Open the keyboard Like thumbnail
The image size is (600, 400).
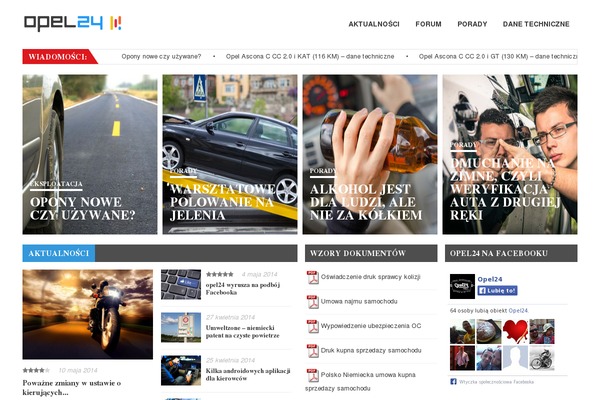coord(181,284)
